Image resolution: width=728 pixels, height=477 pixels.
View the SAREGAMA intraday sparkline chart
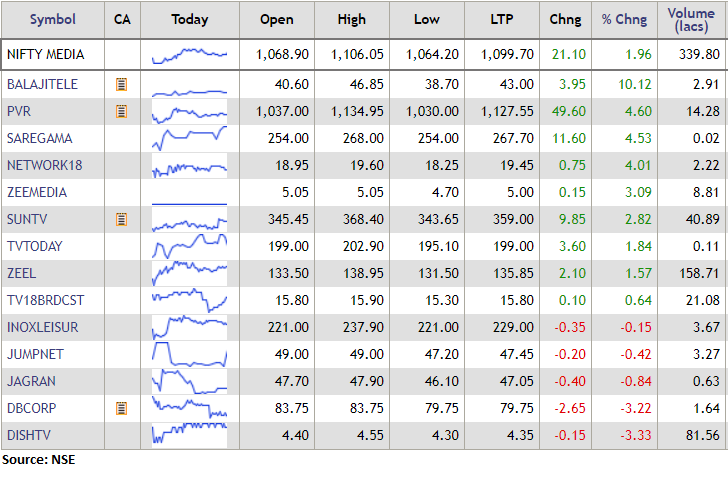coord(190,138)
